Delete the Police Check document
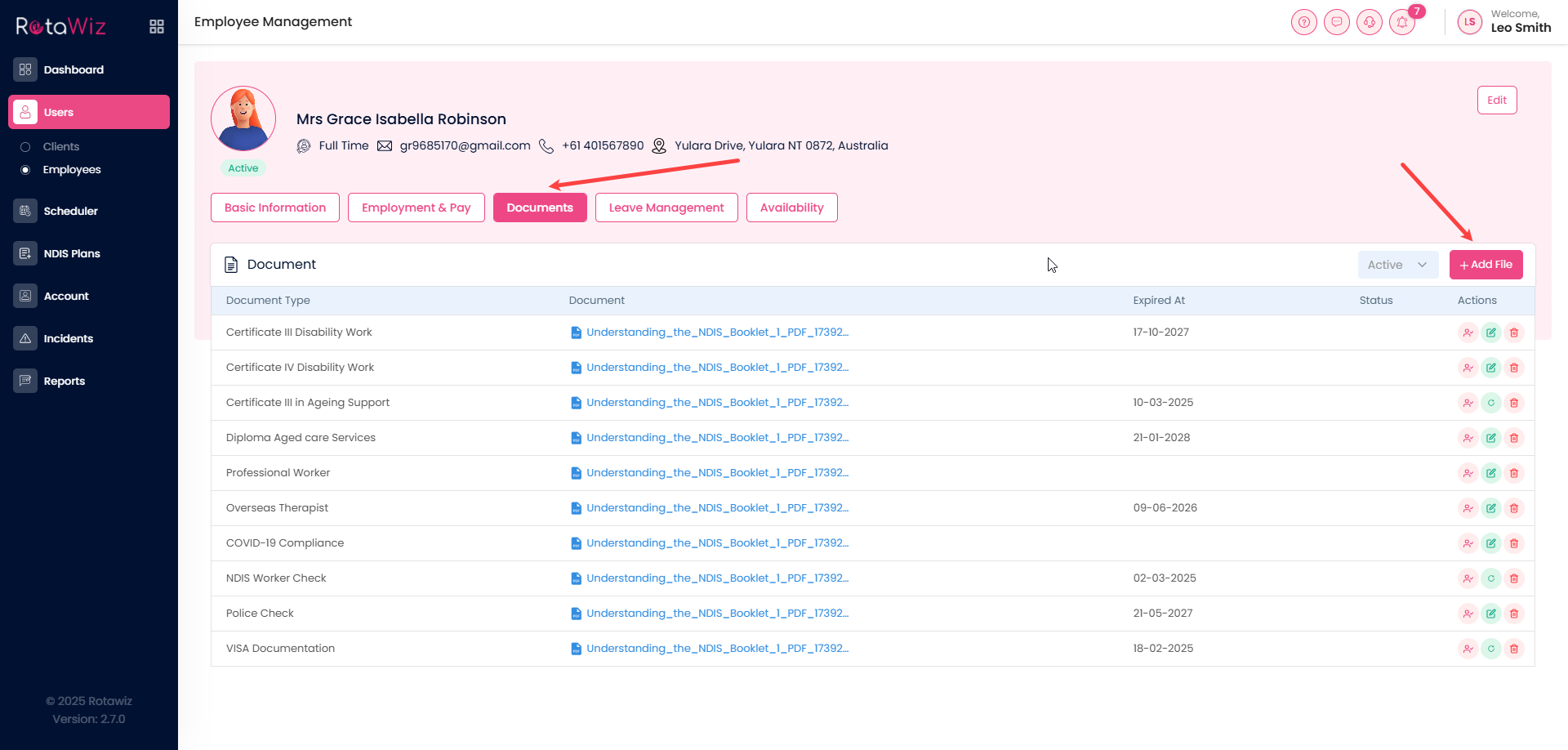The width and height of the screenshot is (1568, 750). click(x=1514, y=614)
